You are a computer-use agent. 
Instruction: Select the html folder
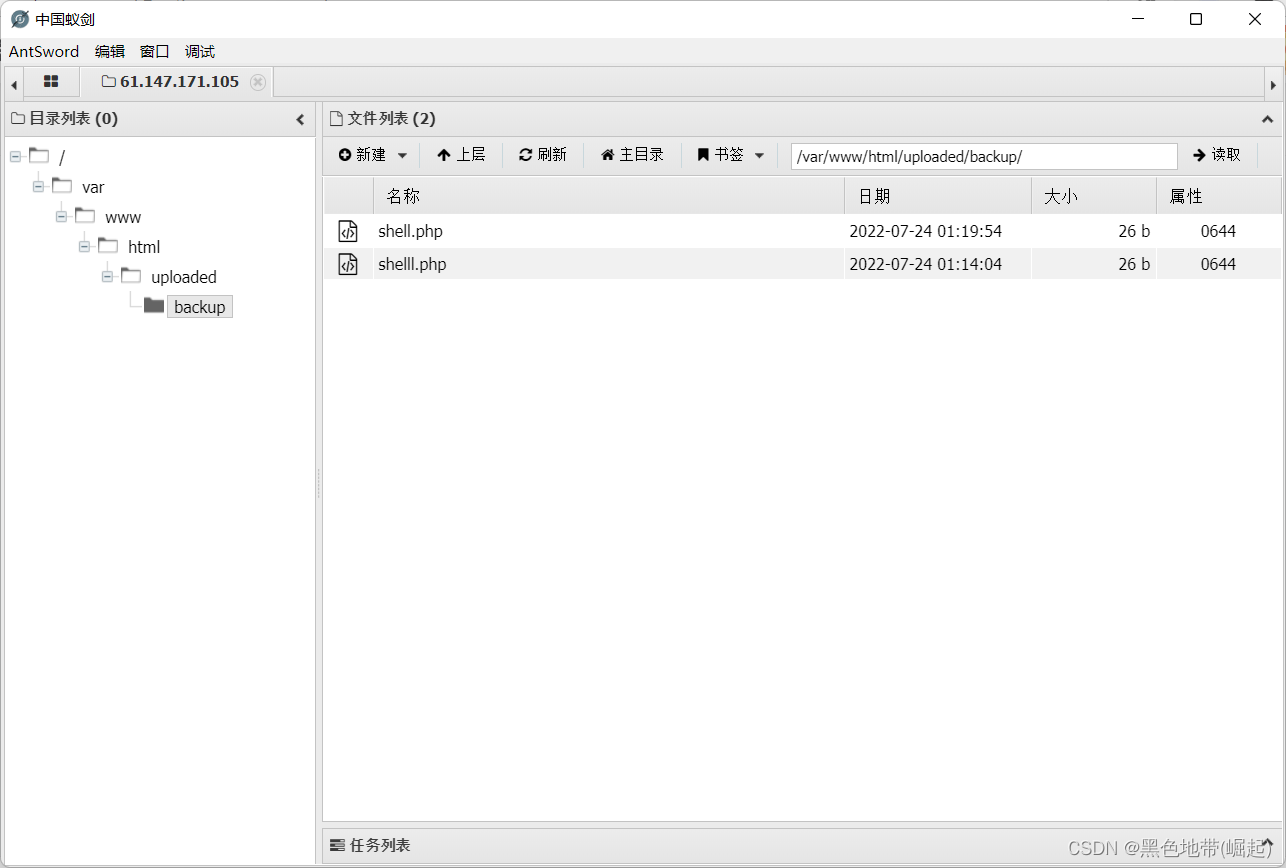point(144,247)
